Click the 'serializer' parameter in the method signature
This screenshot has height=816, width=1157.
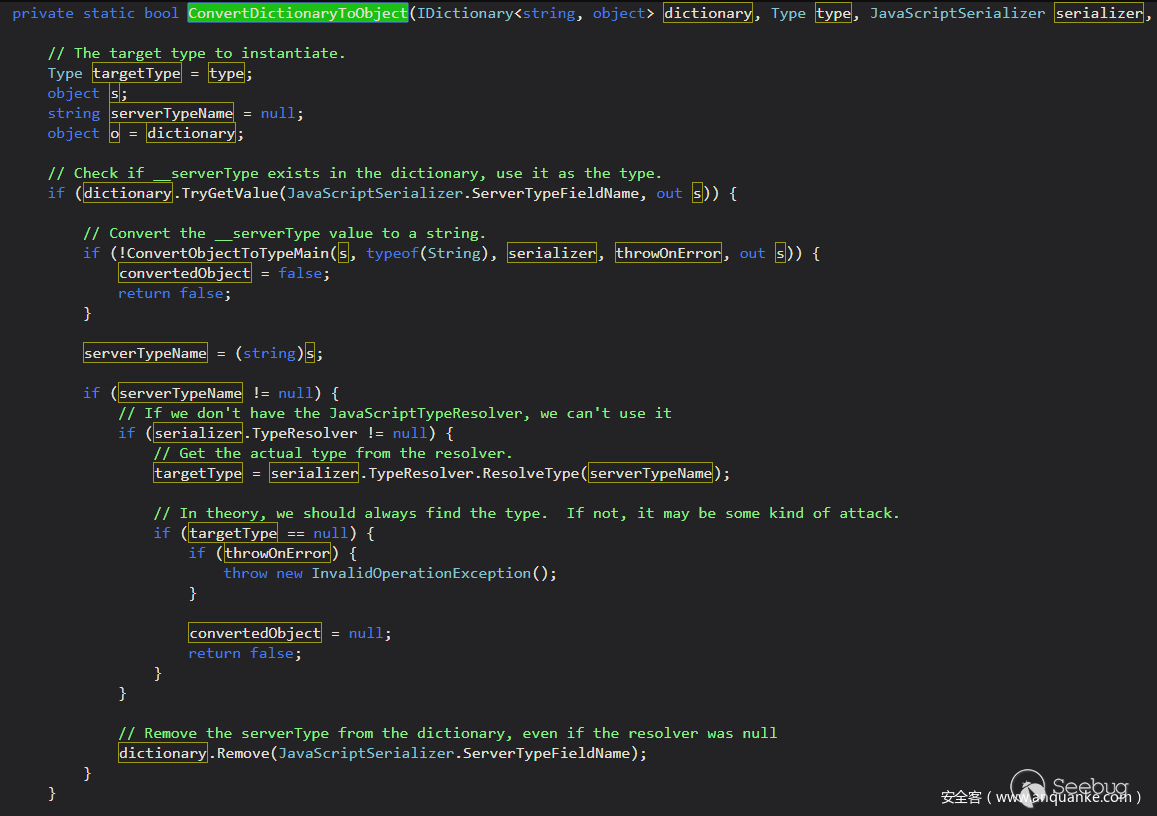pyautogui.click(x=1099, y=13)
